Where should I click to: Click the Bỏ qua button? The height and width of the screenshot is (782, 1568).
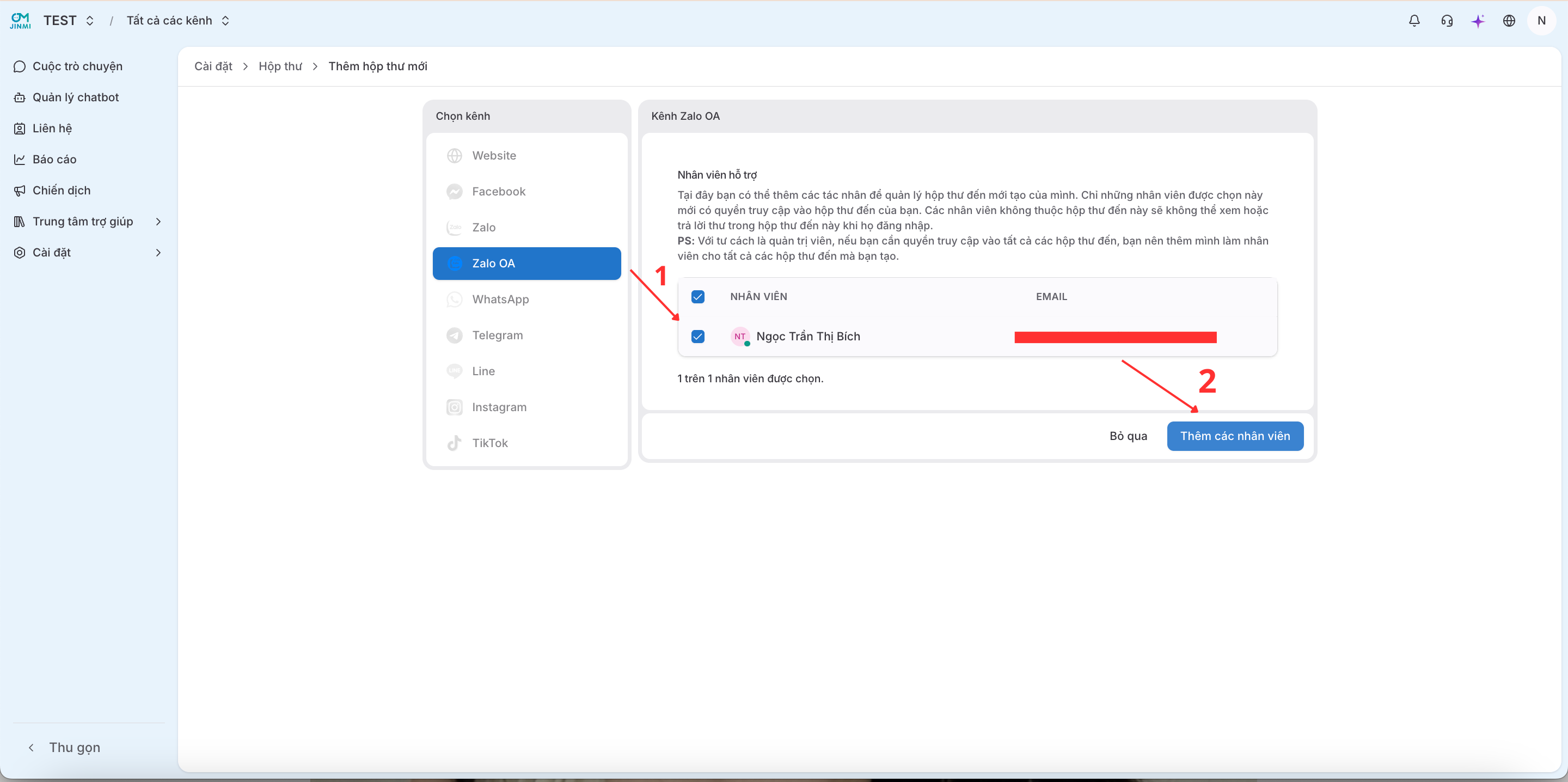[x=1128, y=436]
